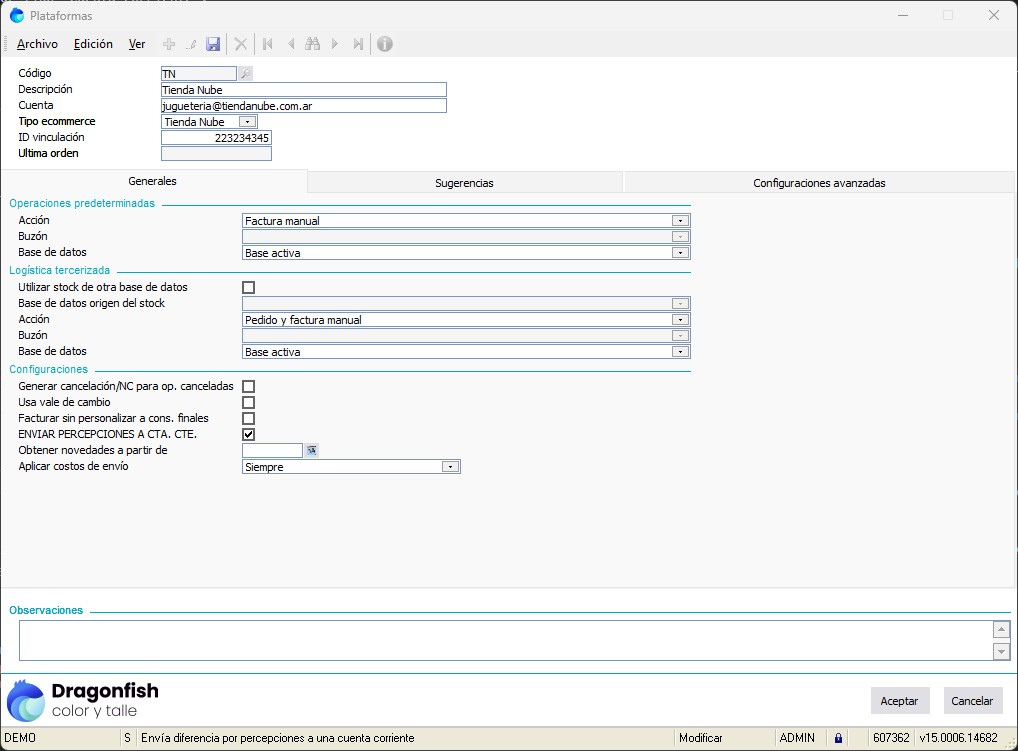Screen dimensions: 1018x751
Task: Click the Search binoculars icon
Action: coord(312,44)
